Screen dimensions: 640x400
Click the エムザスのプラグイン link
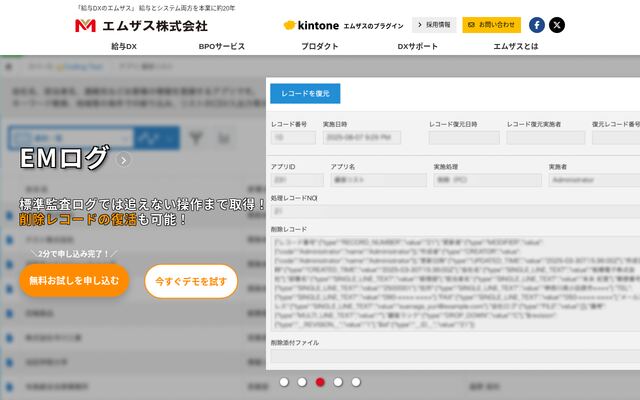point(373,26)
